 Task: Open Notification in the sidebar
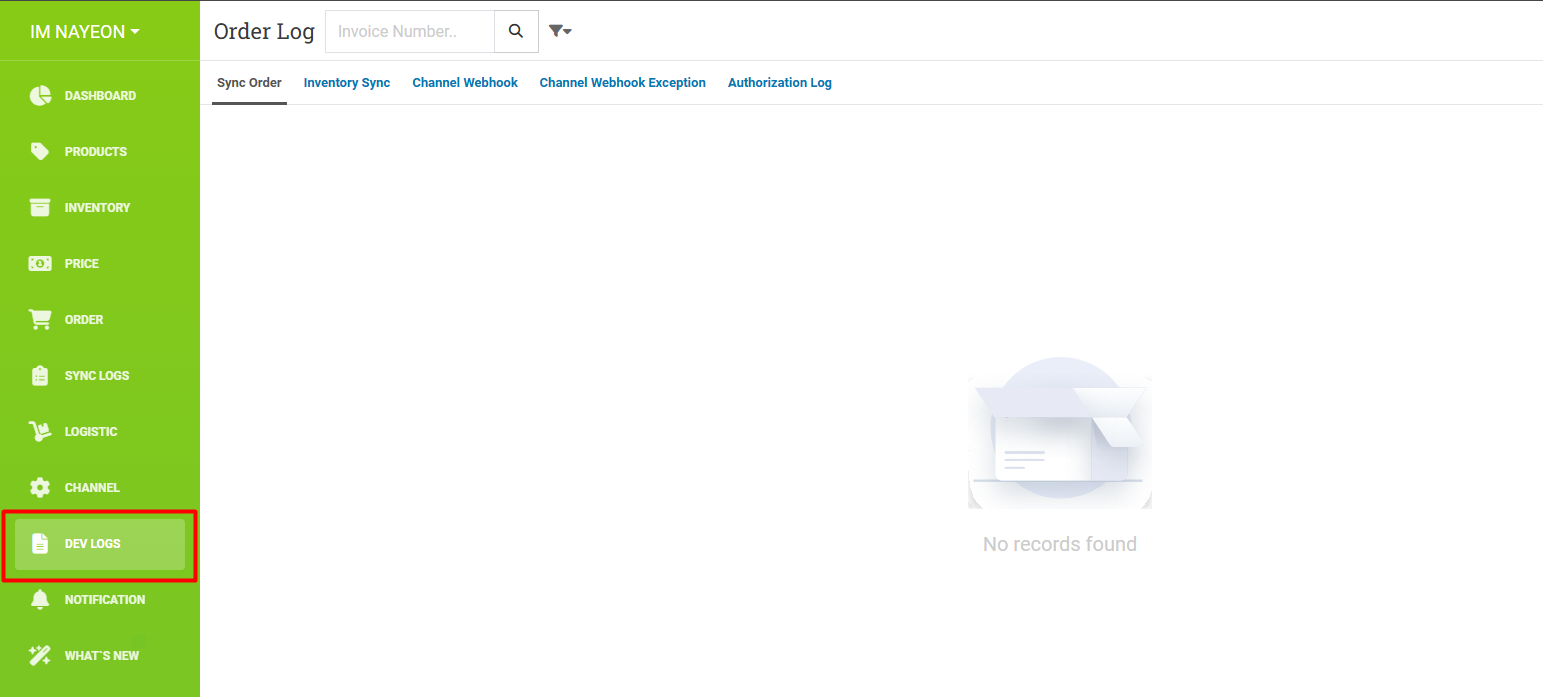100,600
